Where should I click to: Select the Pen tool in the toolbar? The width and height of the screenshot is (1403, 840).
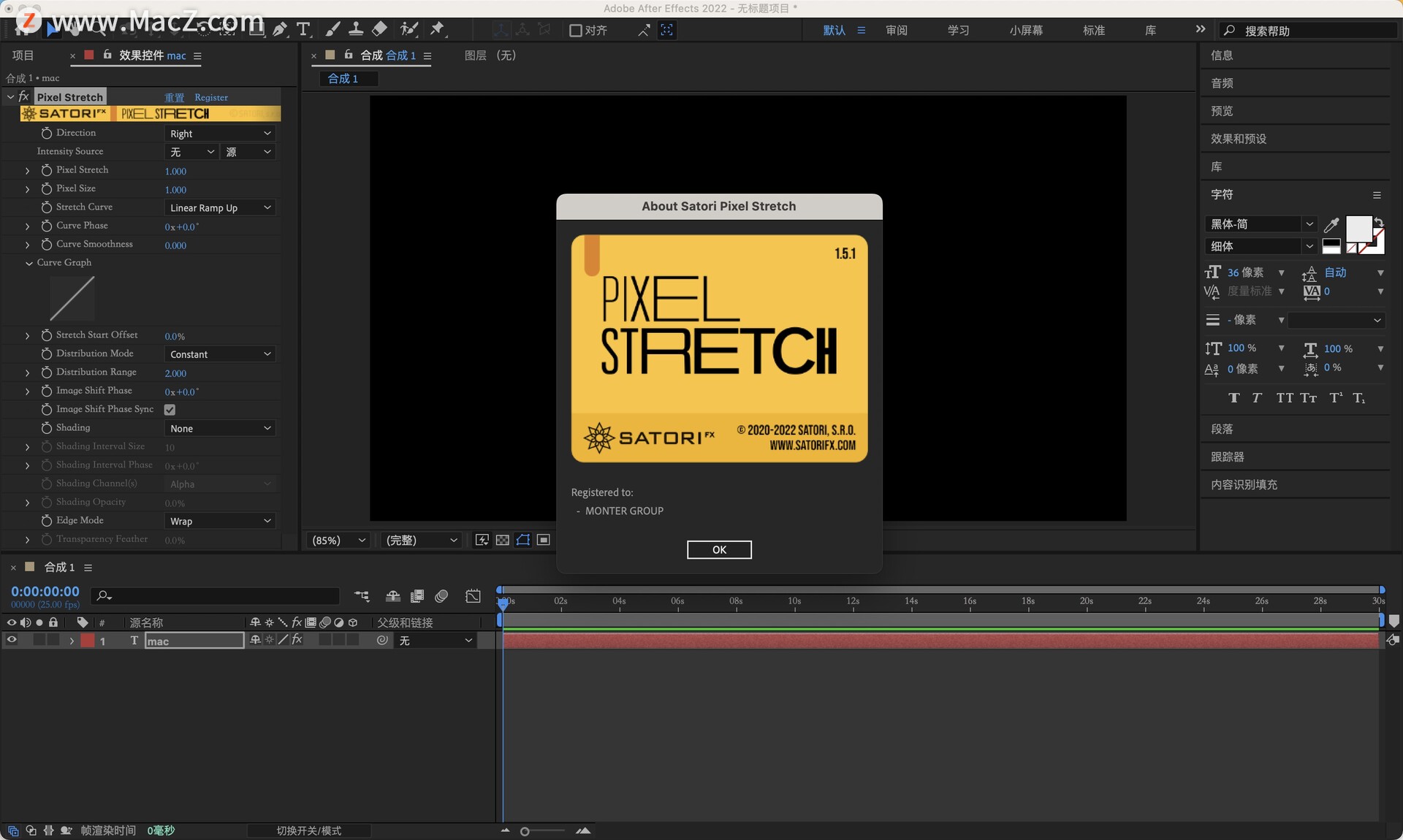[280, 29]
